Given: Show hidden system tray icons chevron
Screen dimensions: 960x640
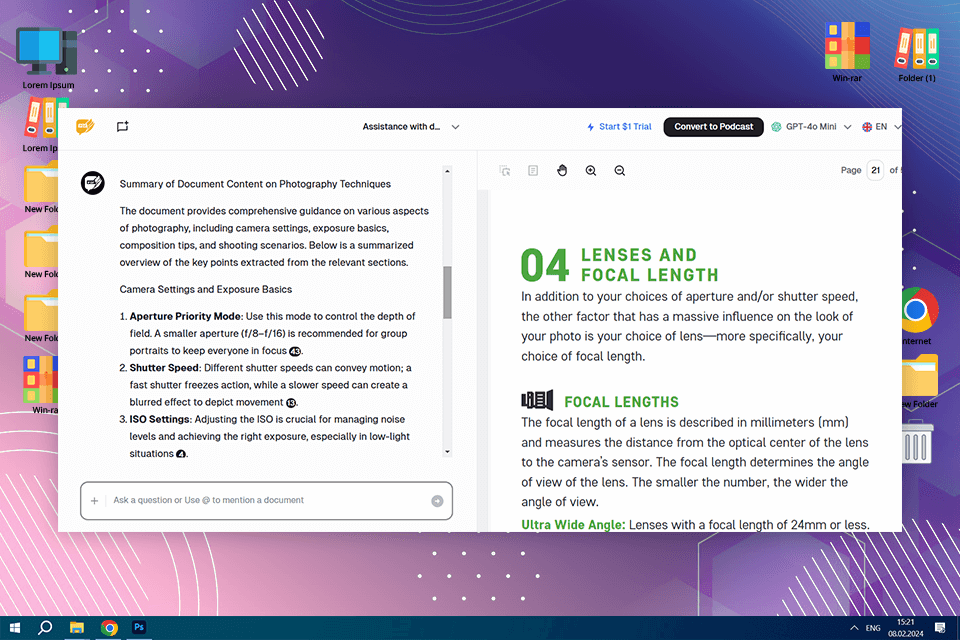Looking at the screenshot, I should (x=853, y=628).
